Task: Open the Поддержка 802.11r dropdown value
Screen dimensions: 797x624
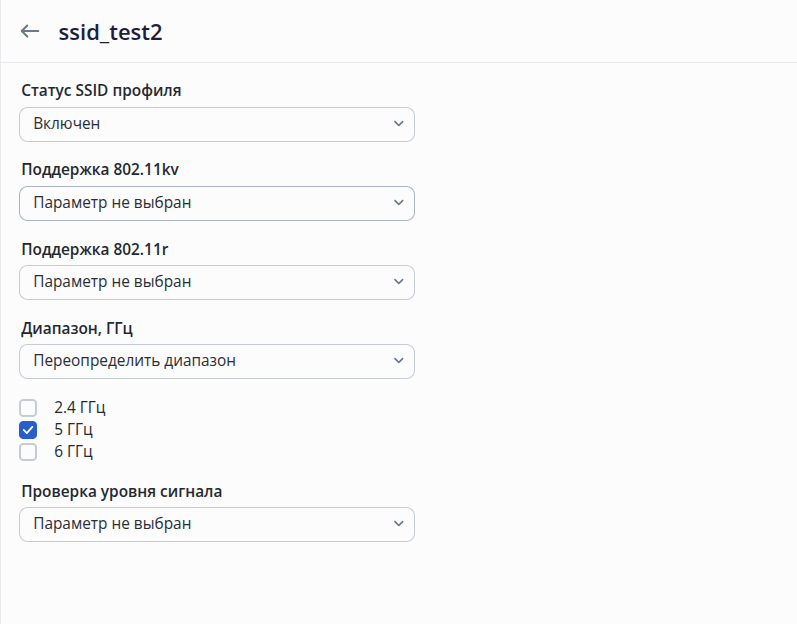Action: (x=217, y=282)
